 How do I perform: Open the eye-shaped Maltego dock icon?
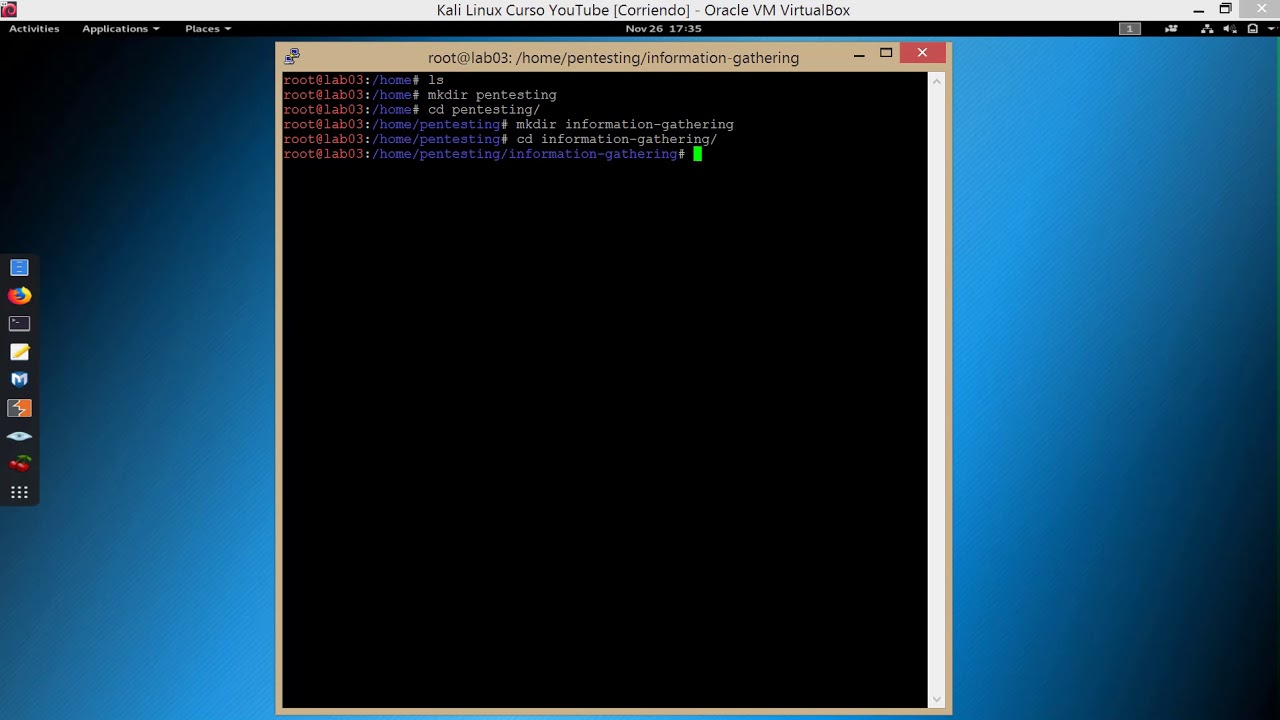(19, 436)
